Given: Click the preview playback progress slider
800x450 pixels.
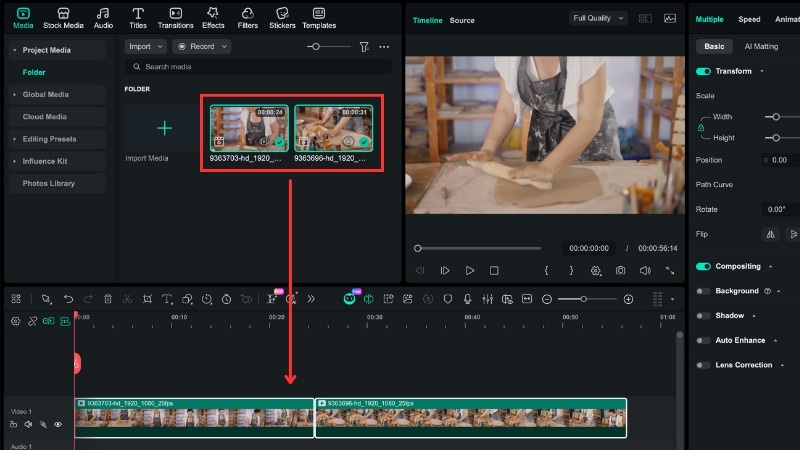Looking at the screenshot, I should click(x=477, y=248).
